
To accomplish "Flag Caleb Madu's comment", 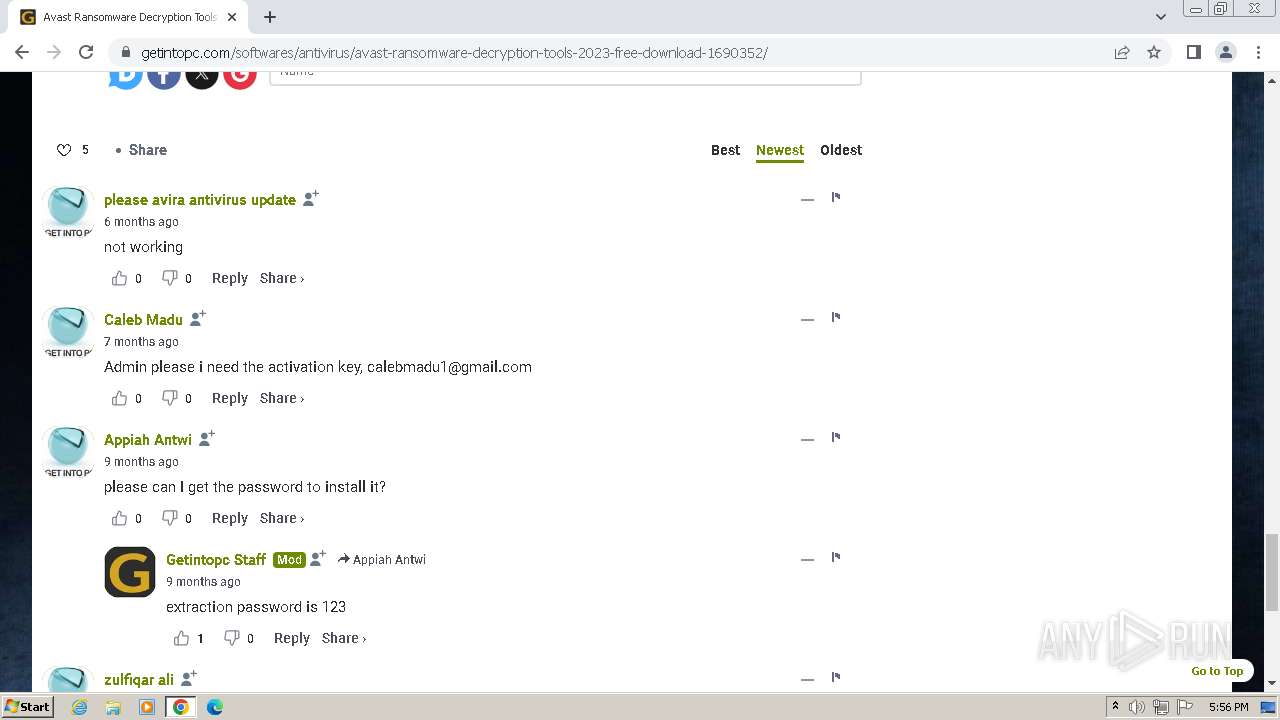I will pos(836,318).
